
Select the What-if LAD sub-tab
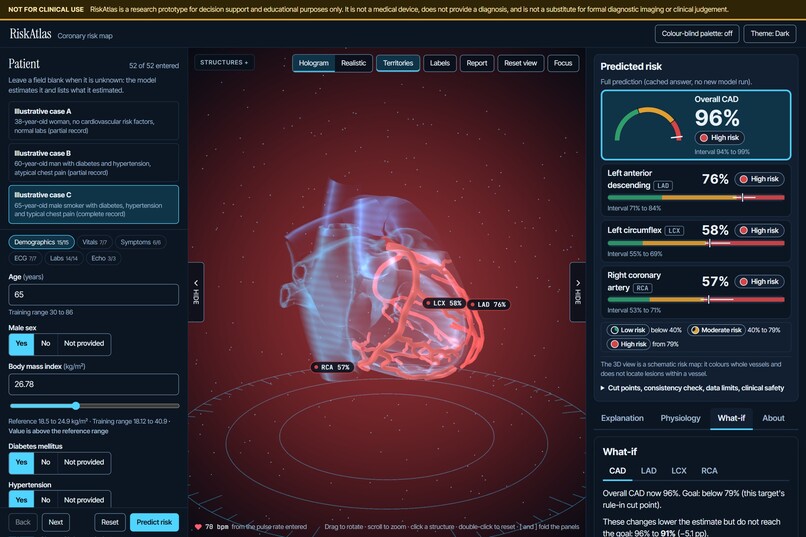point(648,471)
